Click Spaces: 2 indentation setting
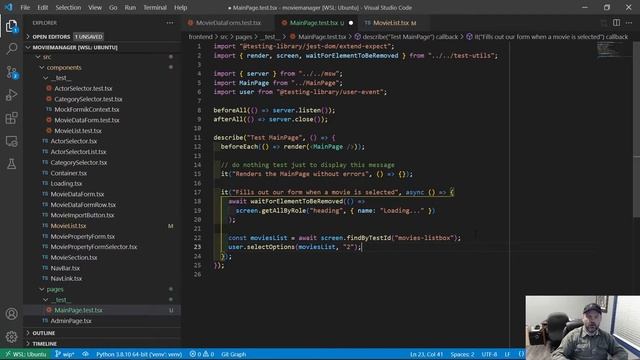 [462, 354]
